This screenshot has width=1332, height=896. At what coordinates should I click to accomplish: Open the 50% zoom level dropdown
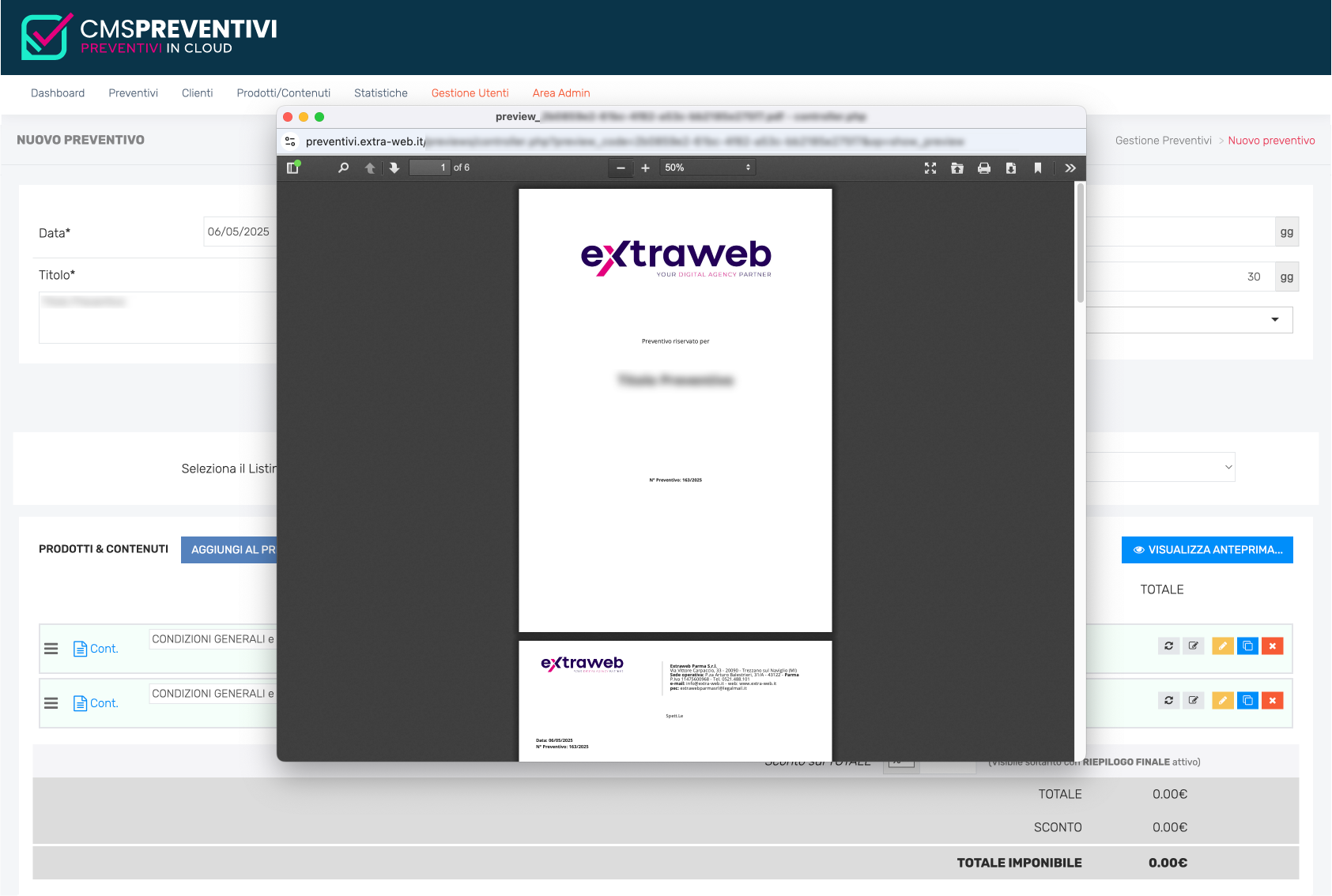(x=707, y=168)
